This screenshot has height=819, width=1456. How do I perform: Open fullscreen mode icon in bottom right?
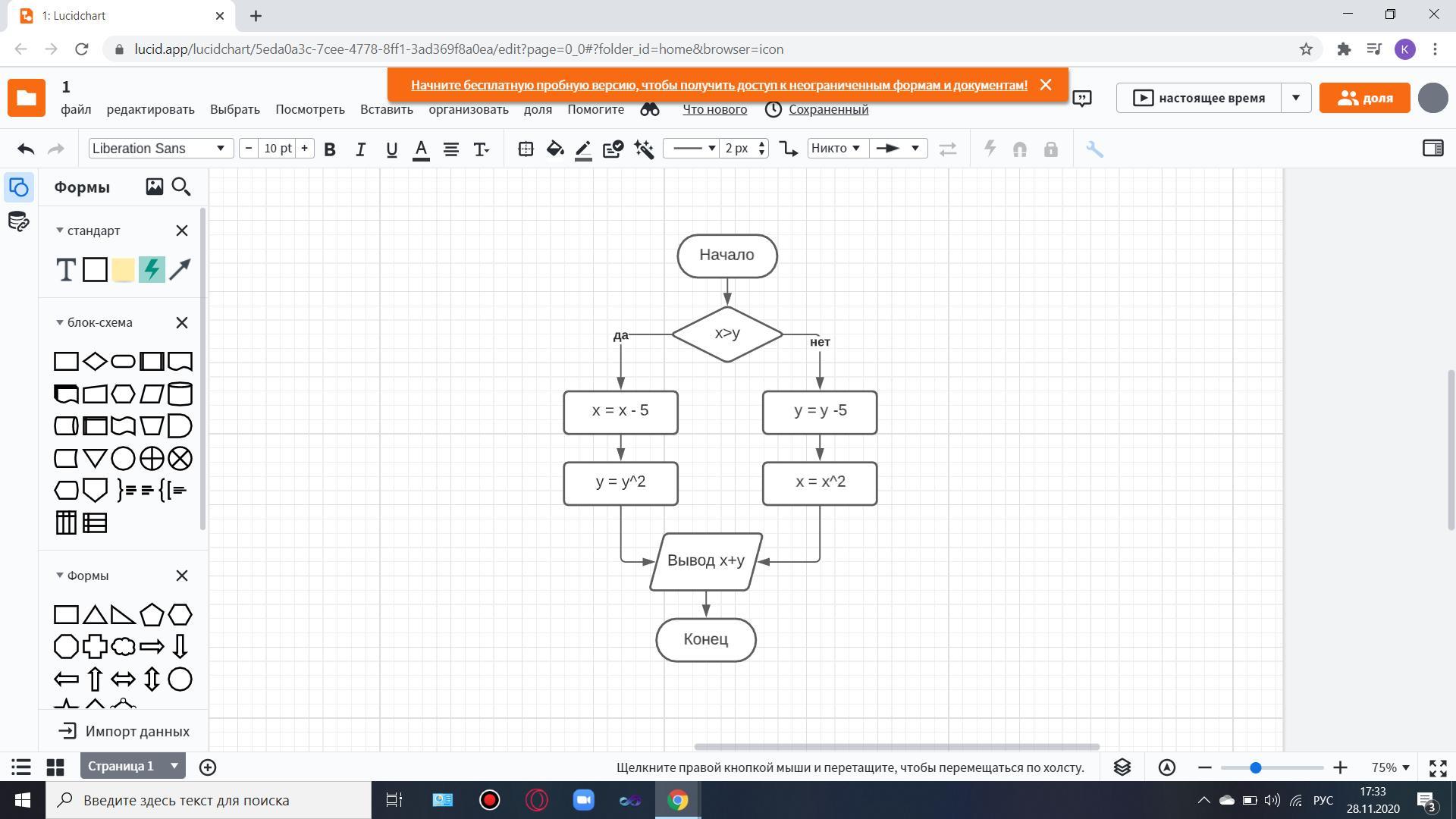(1438, 767)
